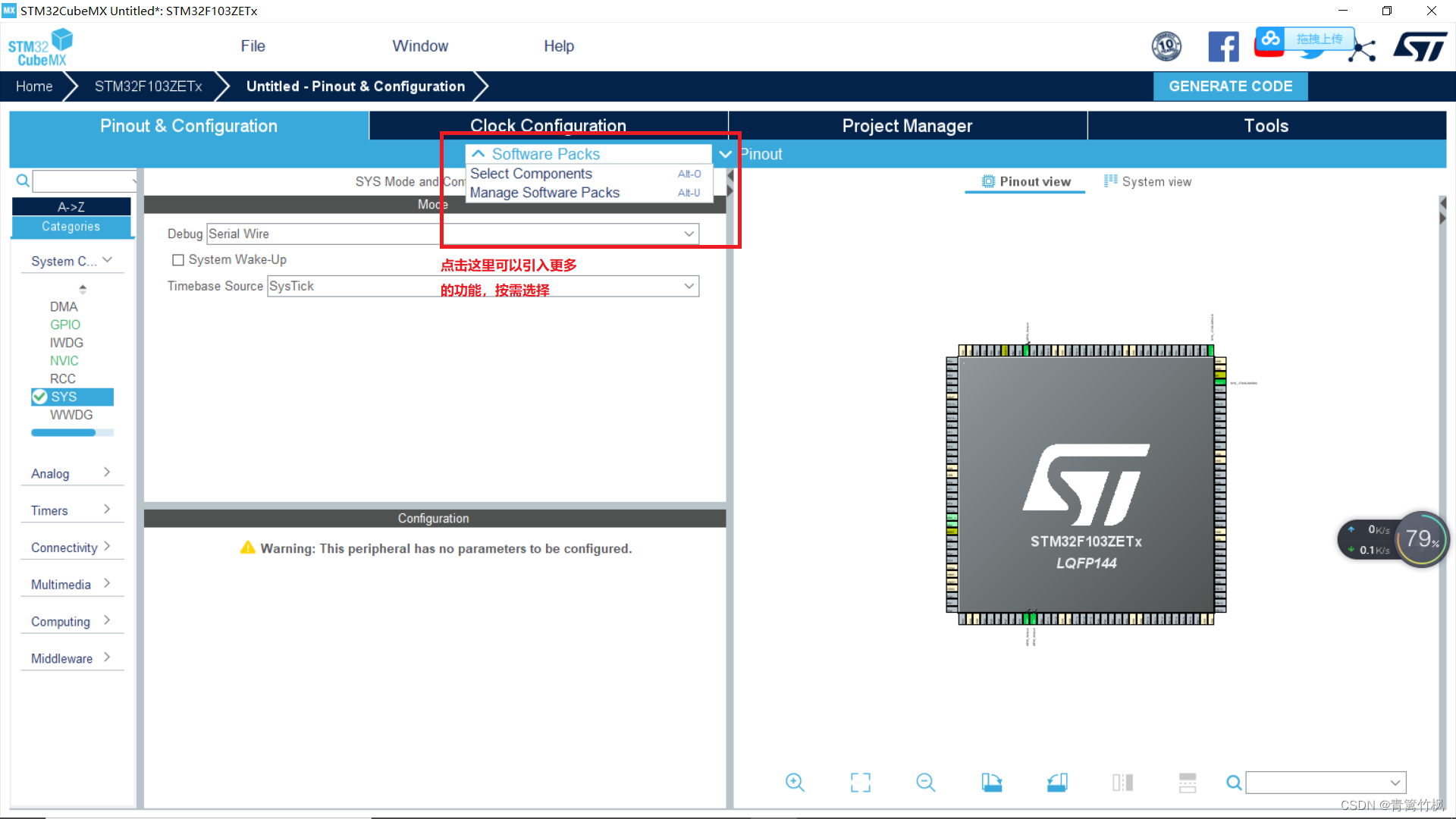The height and width of the screenshot is (819, 1456).
Task: Click the zoom out magnifier icon
Action: tap(926, 783)
